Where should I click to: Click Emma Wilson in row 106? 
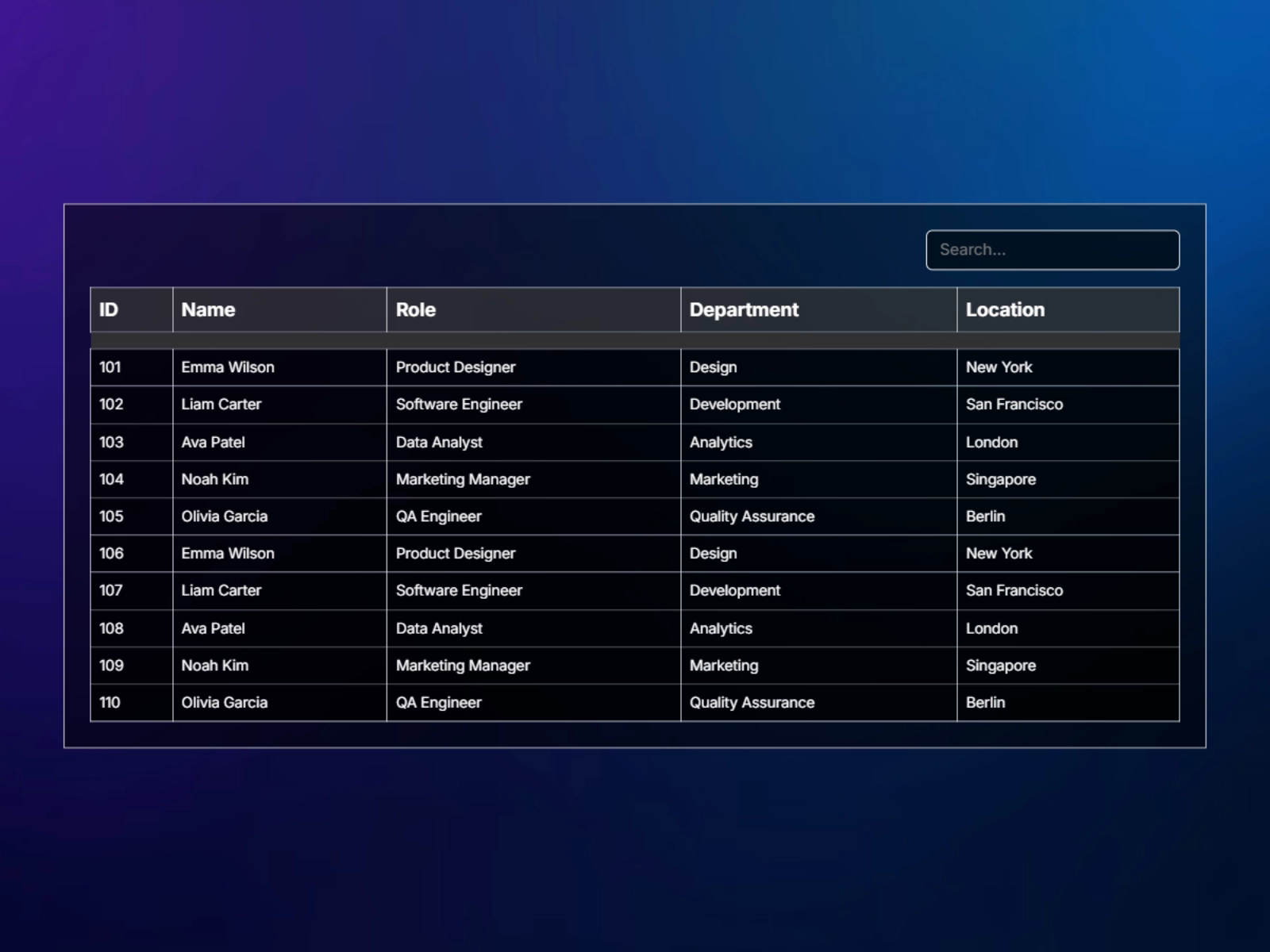pos(228,554)
